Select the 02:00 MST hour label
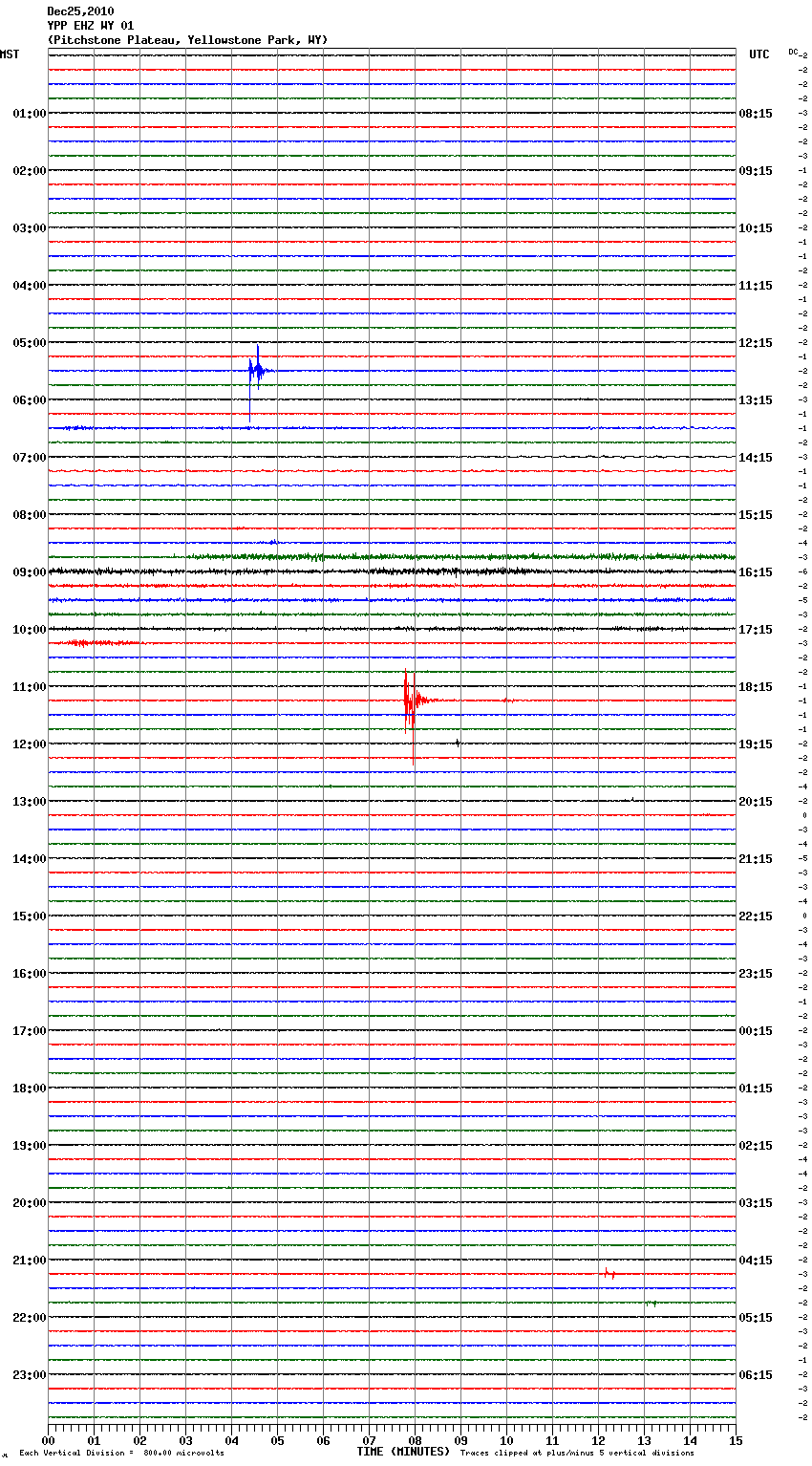The image size is (812, 1466). coord(30,171)
